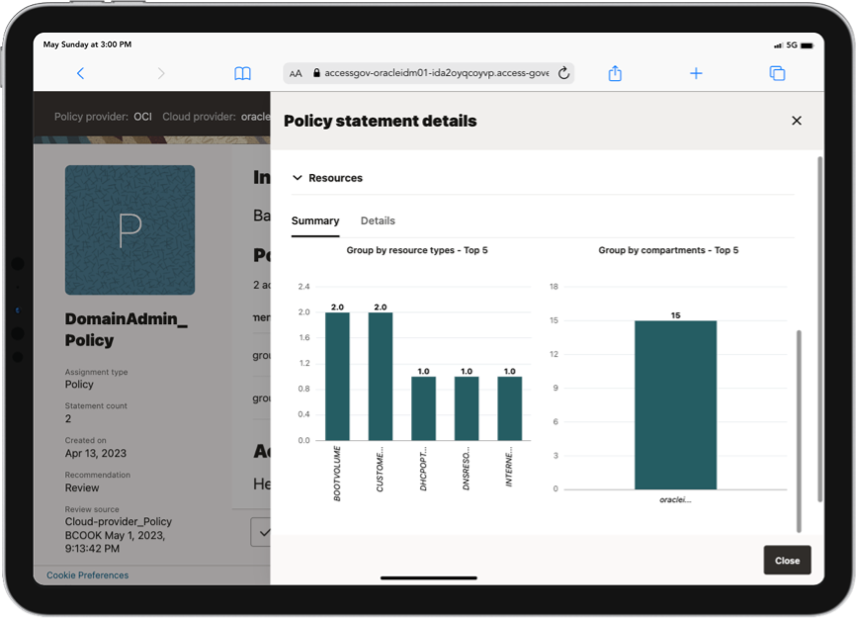Screen dimensions: 858x620
Task: Collapse the Resources section
Action: point(297,177)
